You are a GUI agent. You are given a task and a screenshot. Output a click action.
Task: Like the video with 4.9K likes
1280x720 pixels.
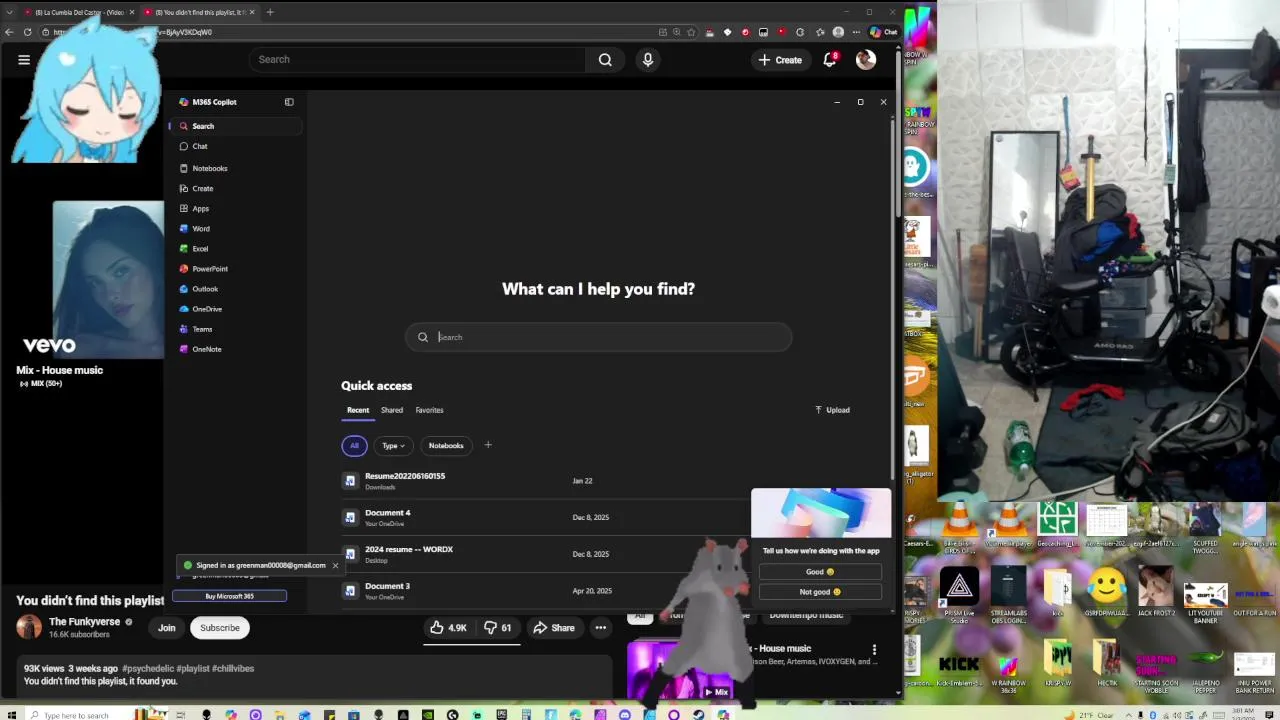[448, 628]
